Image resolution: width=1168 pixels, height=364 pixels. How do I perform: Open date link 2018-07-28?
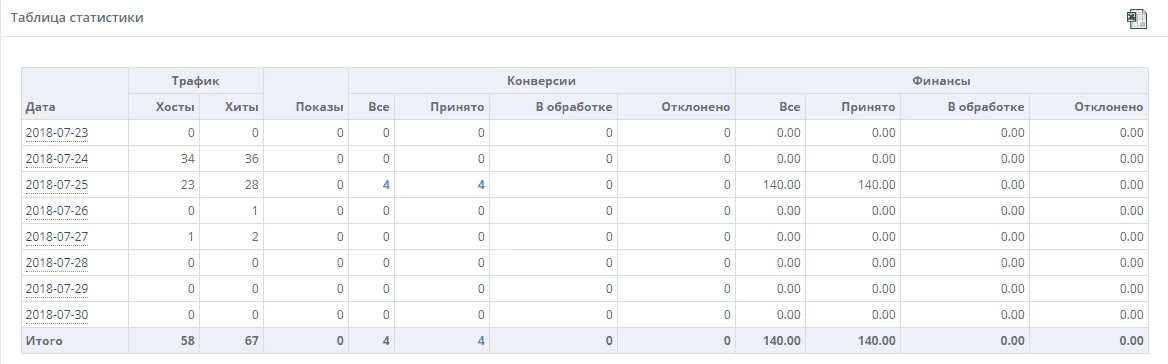57,263
